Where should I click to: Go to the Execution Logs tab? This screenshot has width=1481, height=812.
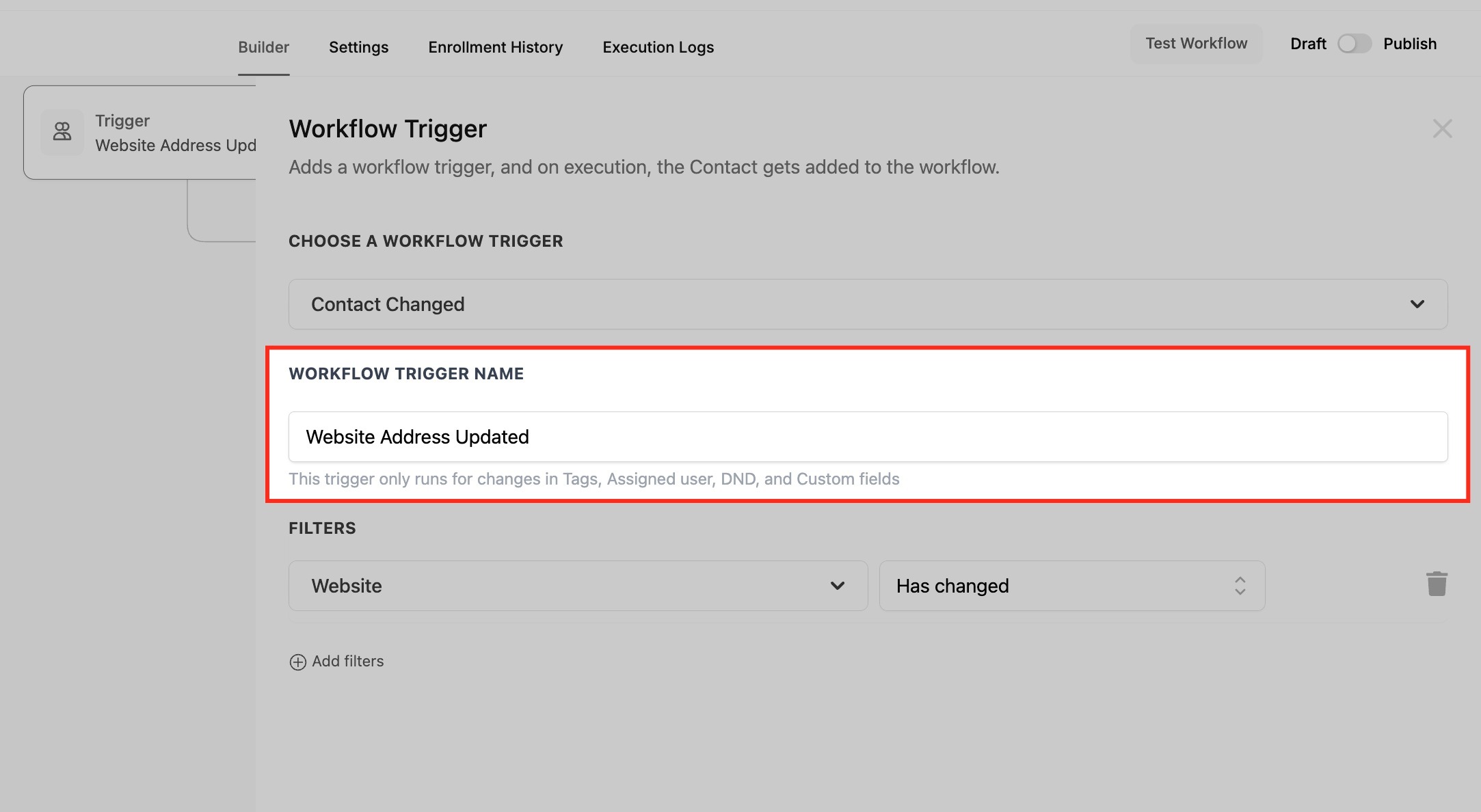(658, 47)
